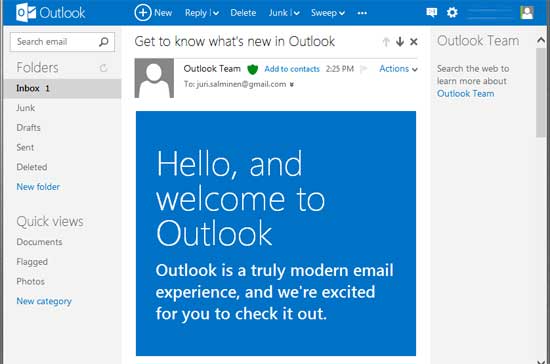This screenshot has width=550, height=364.
Task: Click the Reply button
Action: 196,13
